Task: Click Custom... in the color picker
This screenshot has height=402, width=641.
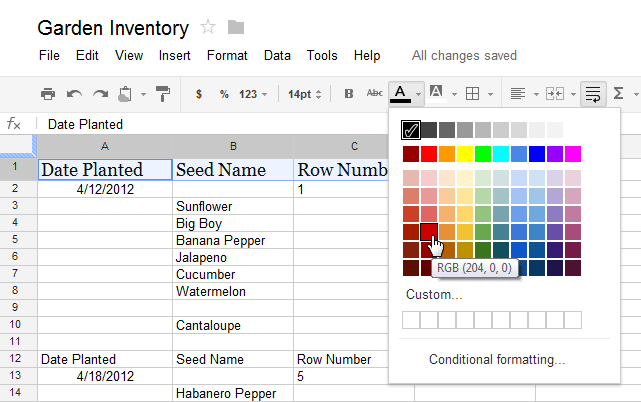Action: pos(434,294)
